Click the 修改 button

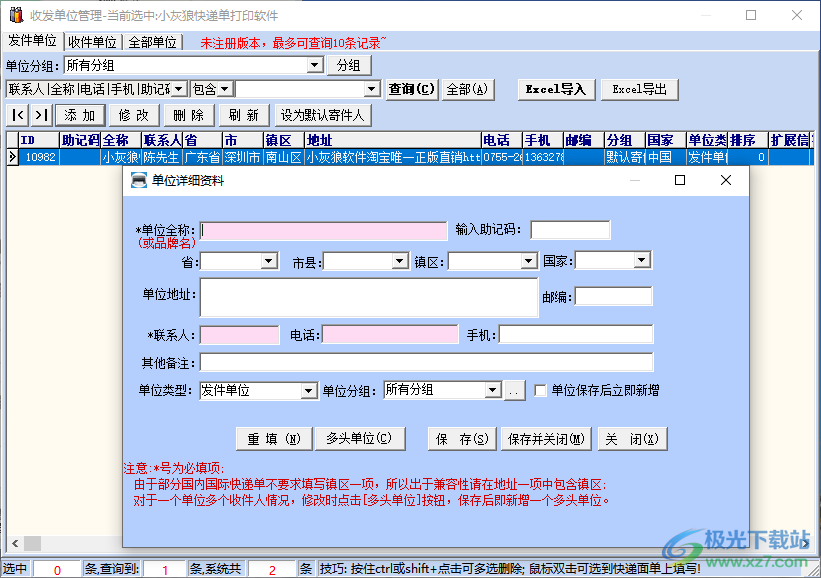point(135,115)
